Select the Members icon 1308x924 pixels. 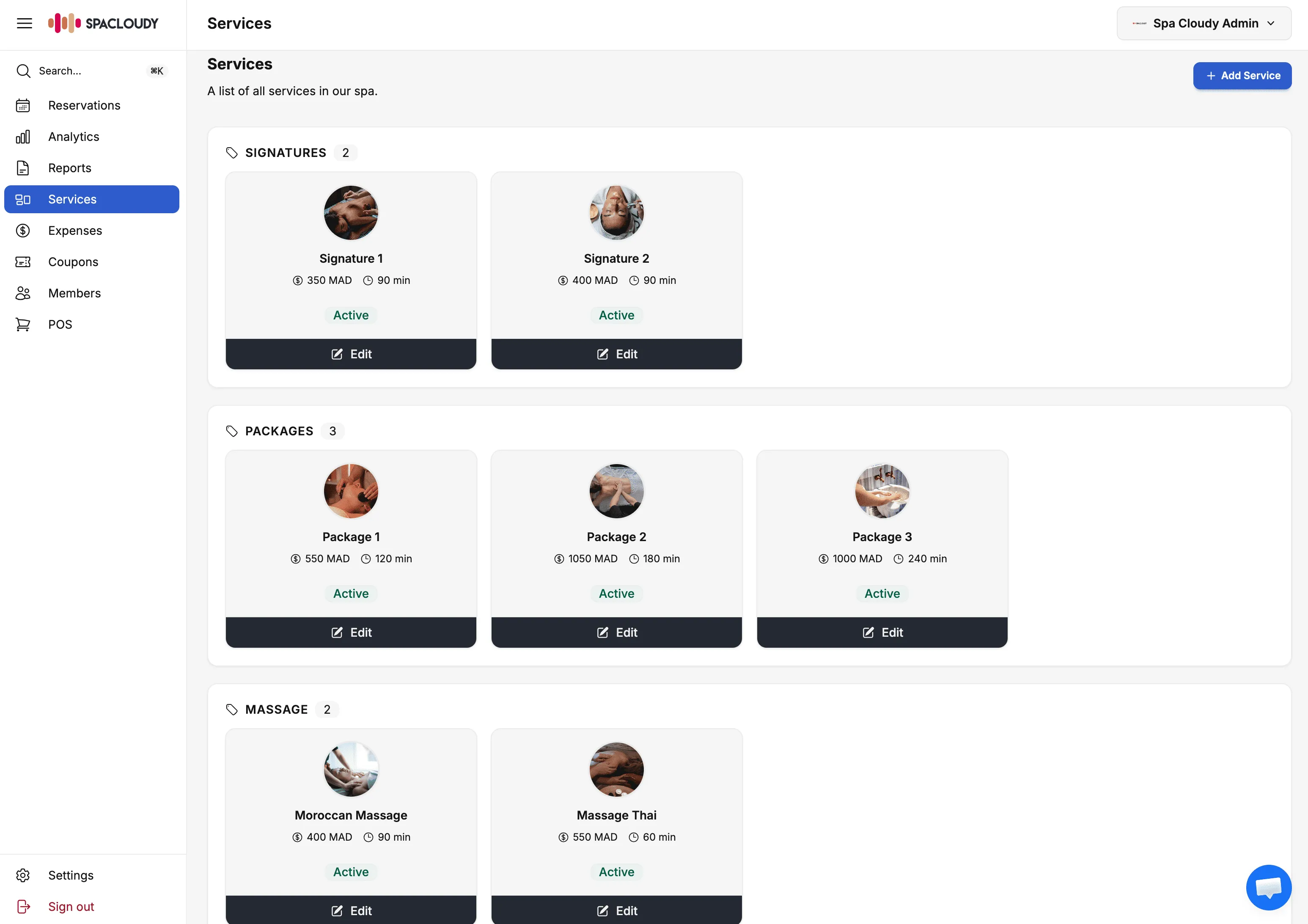coord(23,293)
